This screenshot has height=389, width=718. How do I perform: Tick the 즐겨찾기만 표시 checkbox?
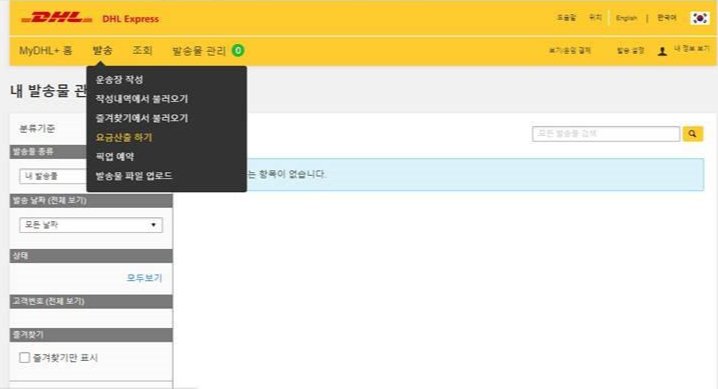[x=25, y=357]
